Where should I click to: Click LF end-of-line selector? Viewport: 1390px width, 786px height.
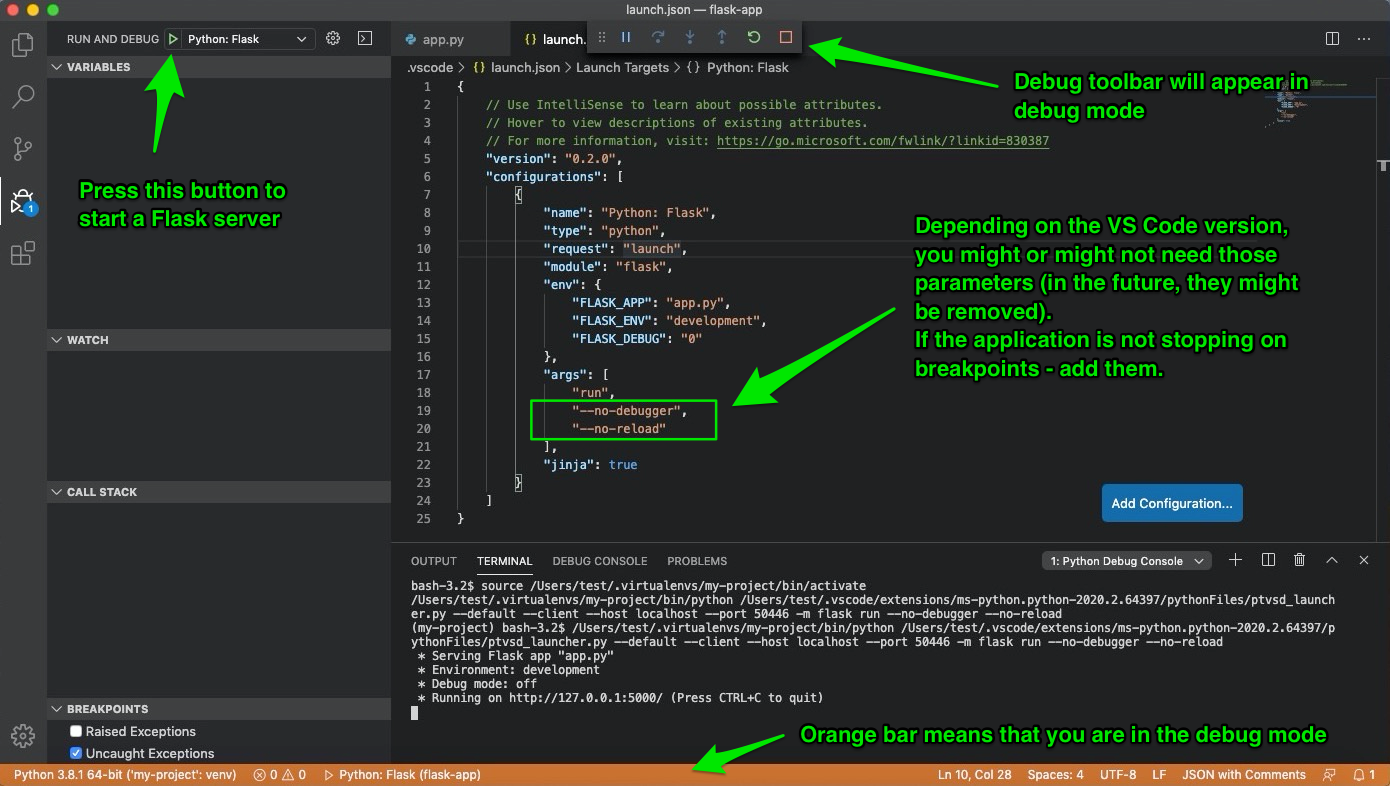point(1159,775)
